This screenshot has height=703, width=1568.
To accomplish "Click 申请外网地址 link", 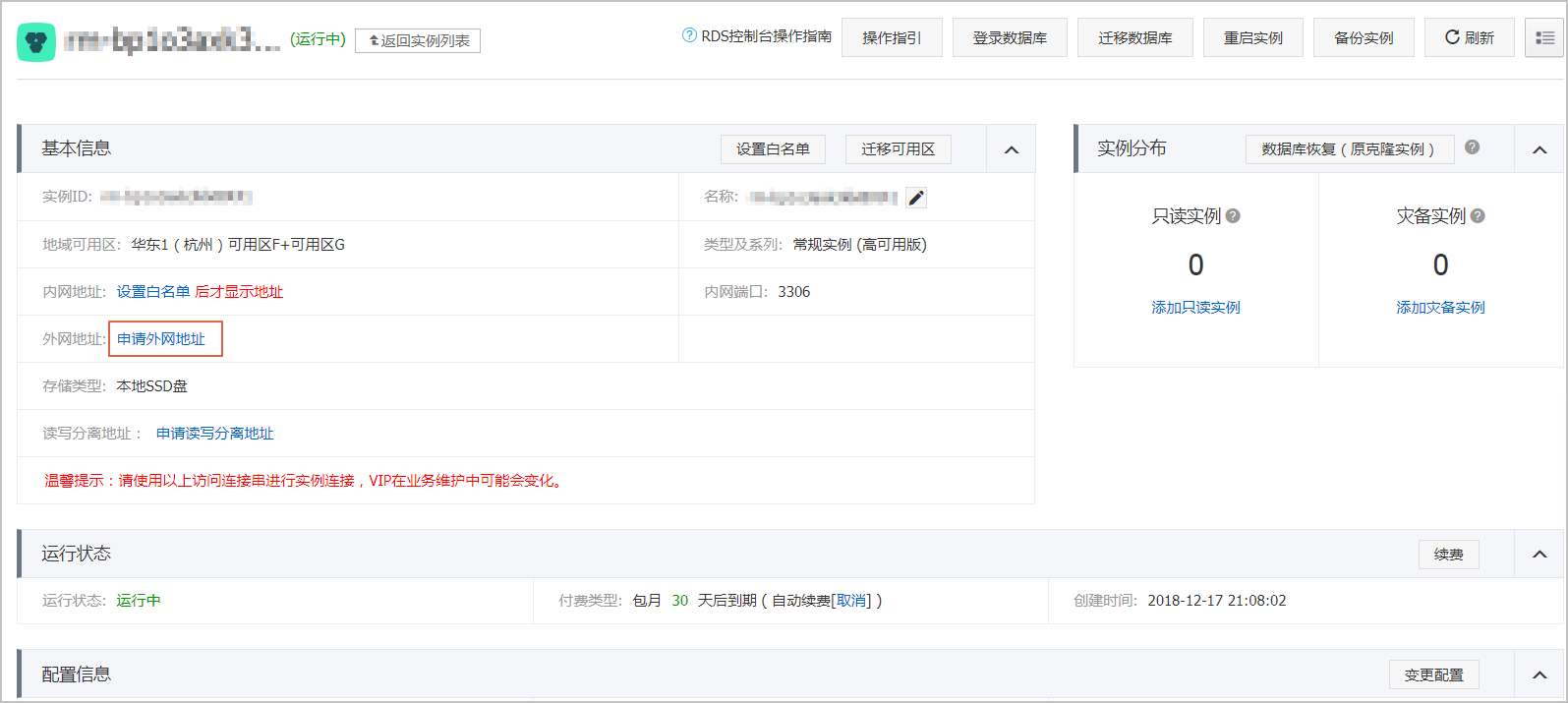I will (x=161, y=339).
